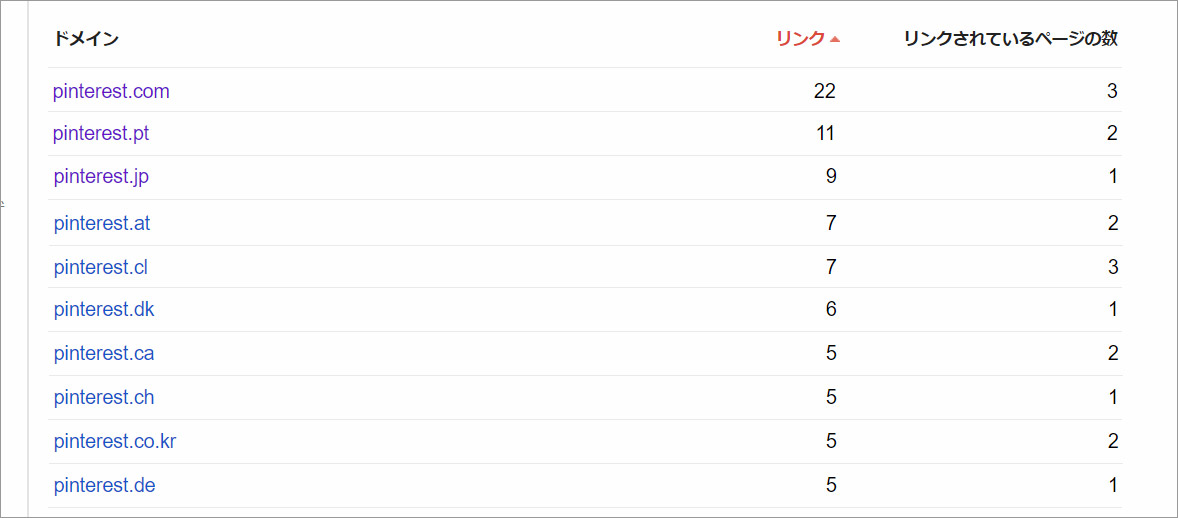Image resolution: width=1178 pixels, height=518 pixels.
Task: Open the pinterest.com domain link
Action: coord(111,91)
